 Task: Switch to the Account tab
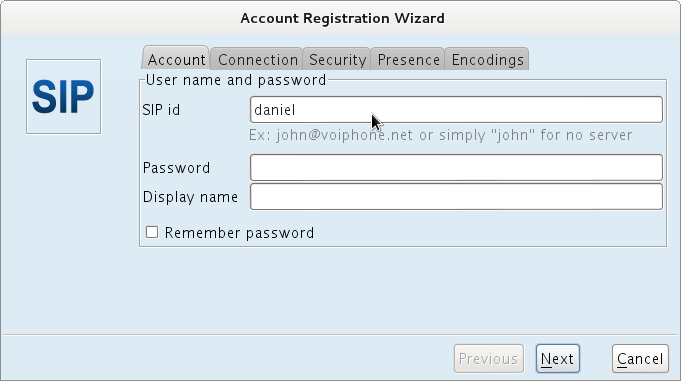click(x=176, y=59)
